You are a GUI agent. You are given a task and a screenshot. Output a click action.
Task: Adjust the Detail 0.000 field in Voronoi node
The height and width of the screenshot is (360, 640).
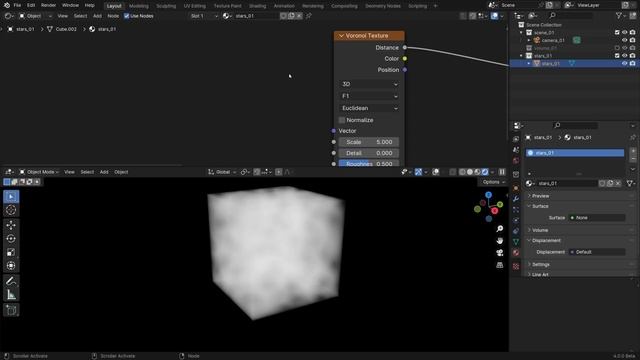point(369,153)
